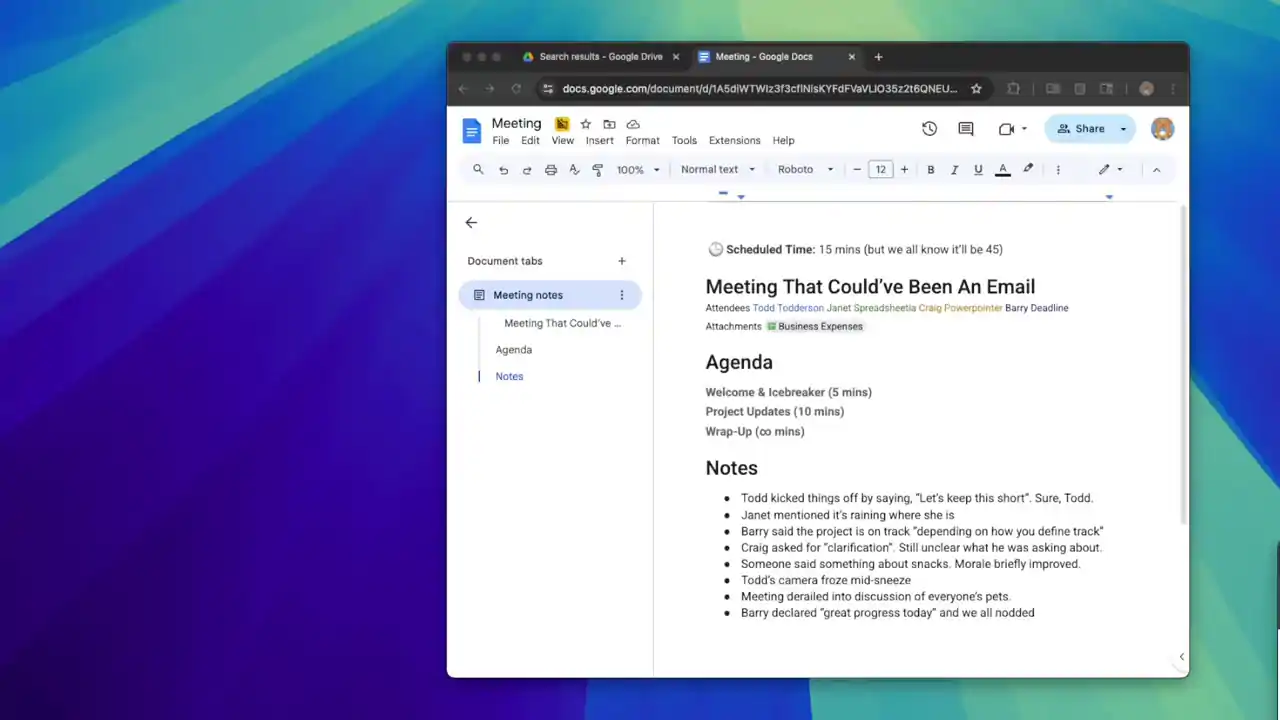Reload the page in Chrome

pyautogui.click(x=516, y=89)
